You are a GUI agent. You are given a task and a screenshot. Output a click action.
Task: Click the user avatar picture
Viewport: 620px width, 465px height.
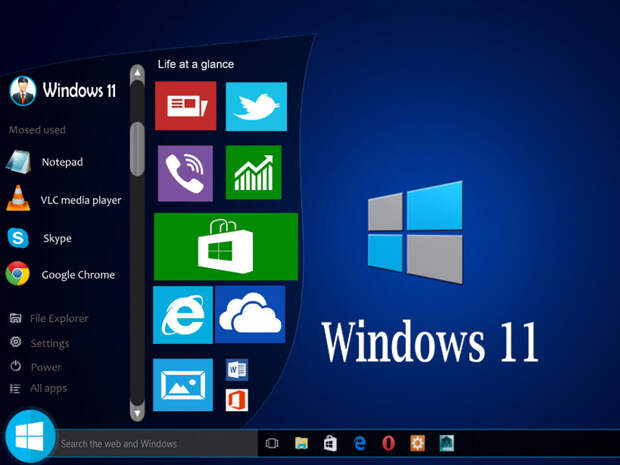tap(23, 91)
